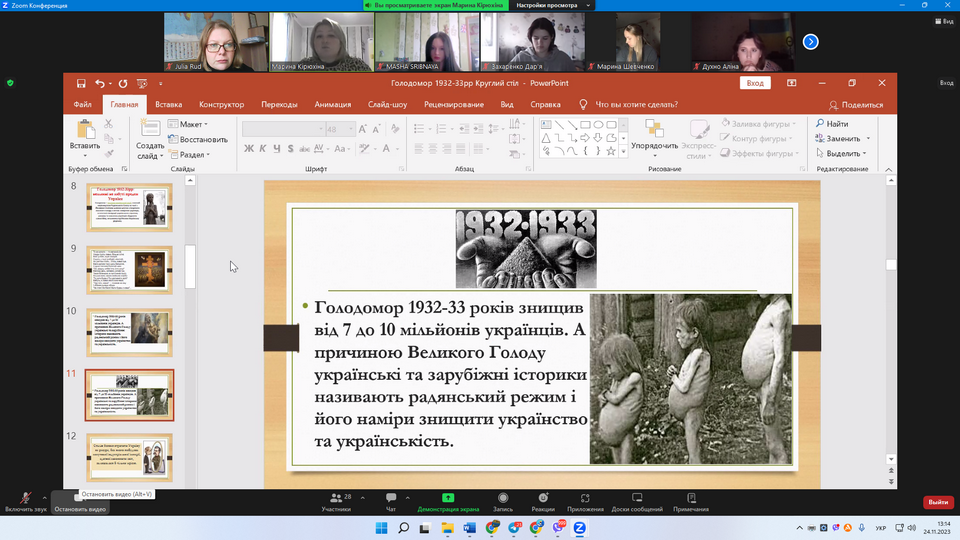Click the Поделиться share button

856,104
